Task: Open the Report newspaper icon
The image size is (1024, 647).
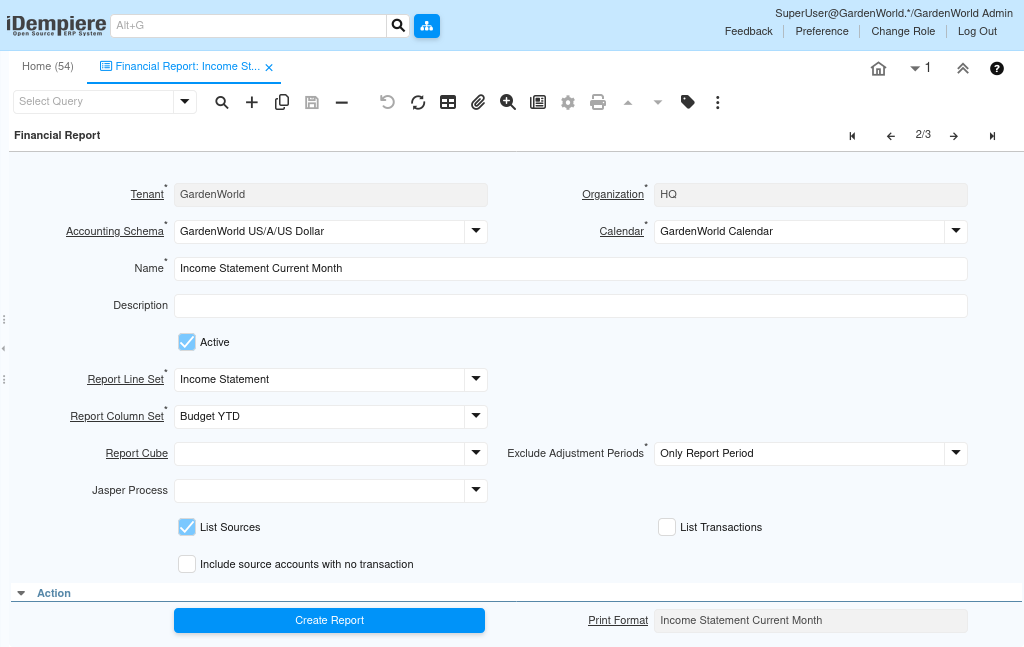Action: (x=538, y=102)
